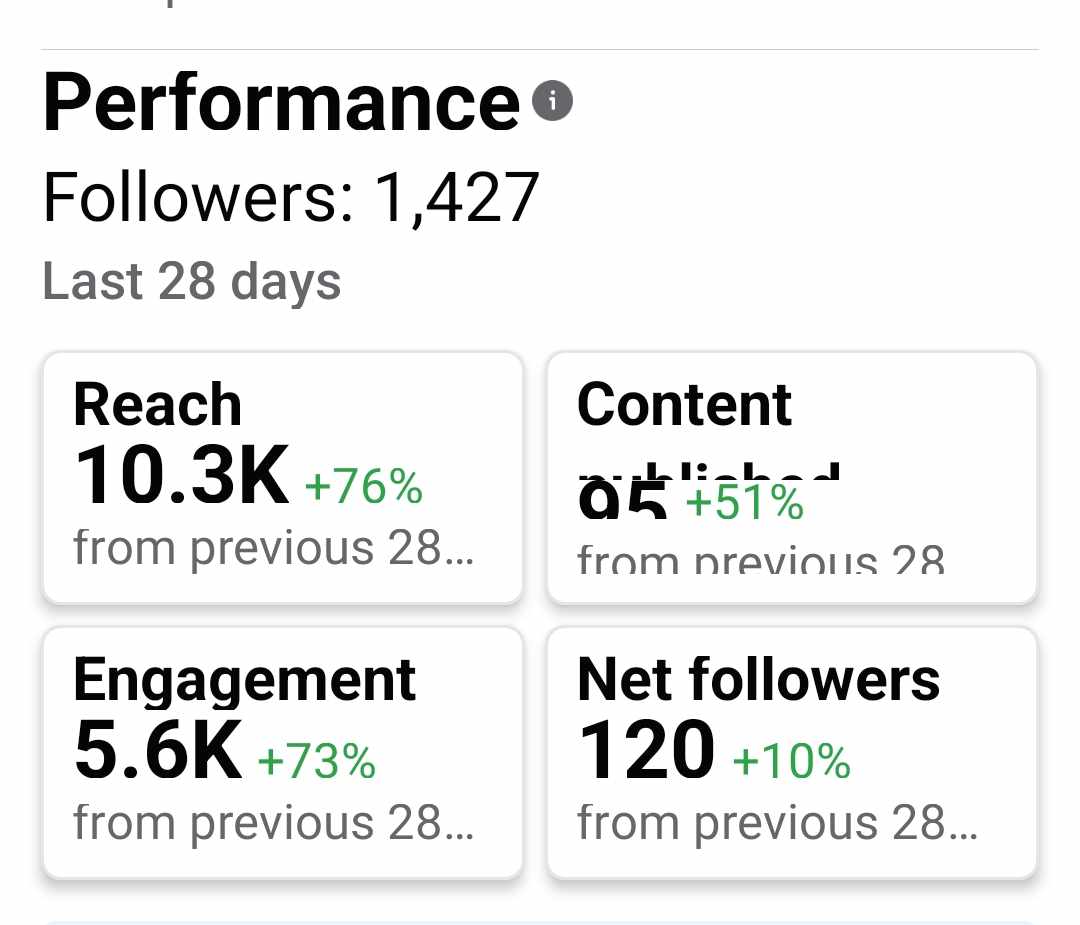Image resolution: width=1080 pixels, height=925 pixels.
Task: Tap the +51% content change indicator
Action: [744, 503]
